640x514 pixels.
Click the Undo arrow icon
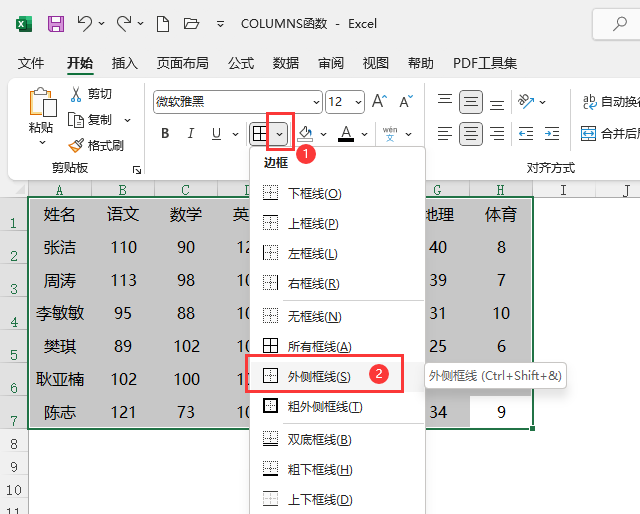coord(85,23)
